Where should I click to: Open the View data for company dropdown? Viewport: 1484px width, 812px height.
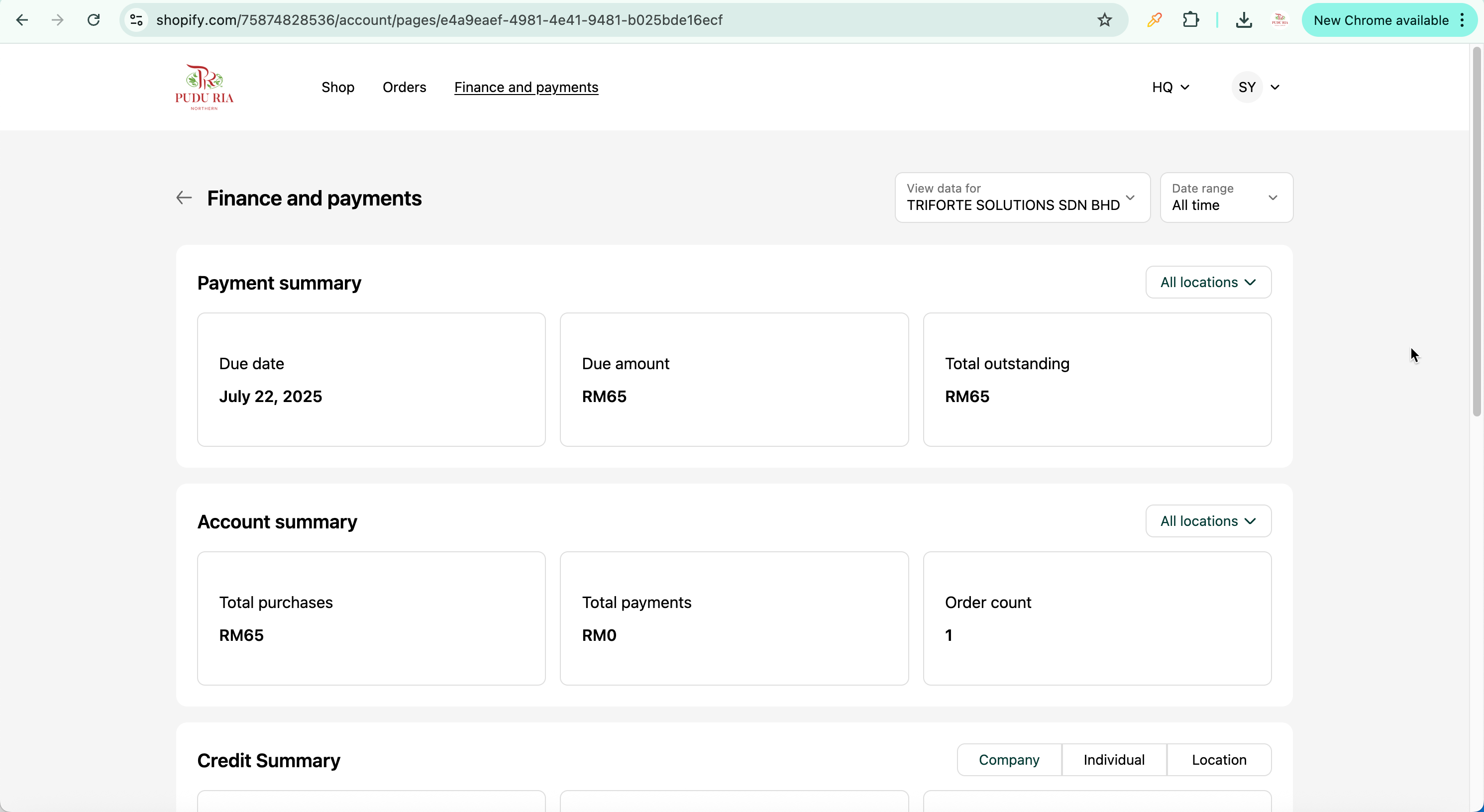point(1022,198)
